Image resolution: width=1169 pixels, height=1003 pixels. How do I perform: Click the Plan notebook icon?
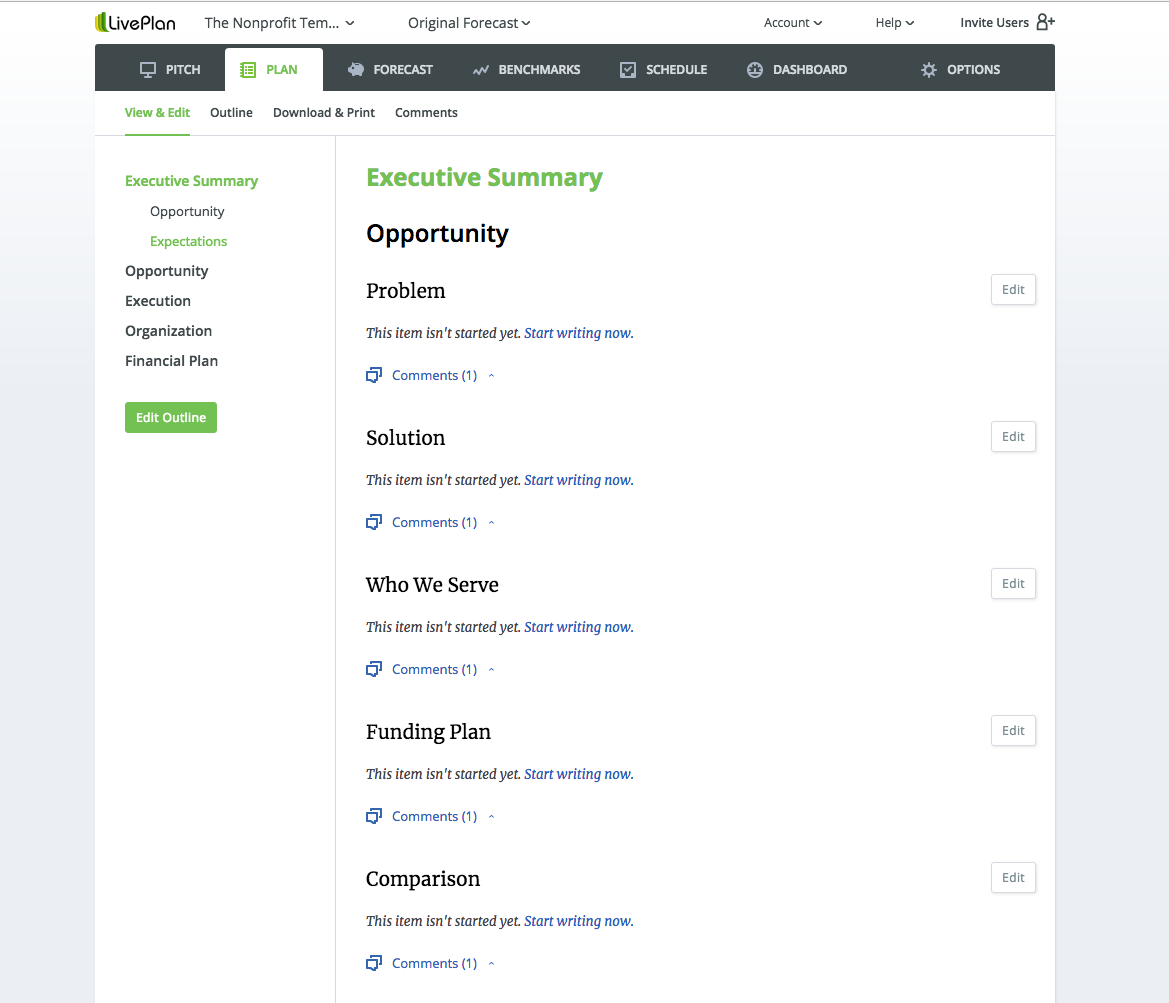(248, 69)
